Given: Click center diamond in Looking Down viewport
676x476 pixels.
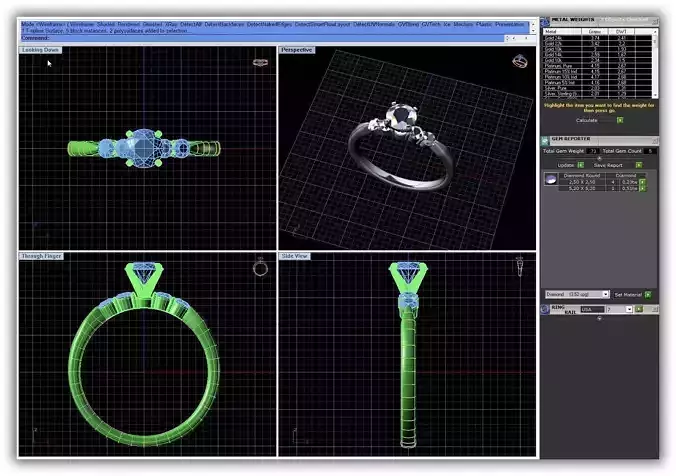Looking at the screenshot, I should click(144, 149).
